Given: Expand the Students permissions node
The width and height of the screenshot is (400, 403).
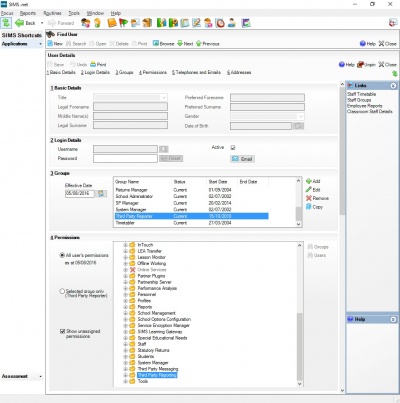Looking at the screenshot, I should click(x=125, y=356).
